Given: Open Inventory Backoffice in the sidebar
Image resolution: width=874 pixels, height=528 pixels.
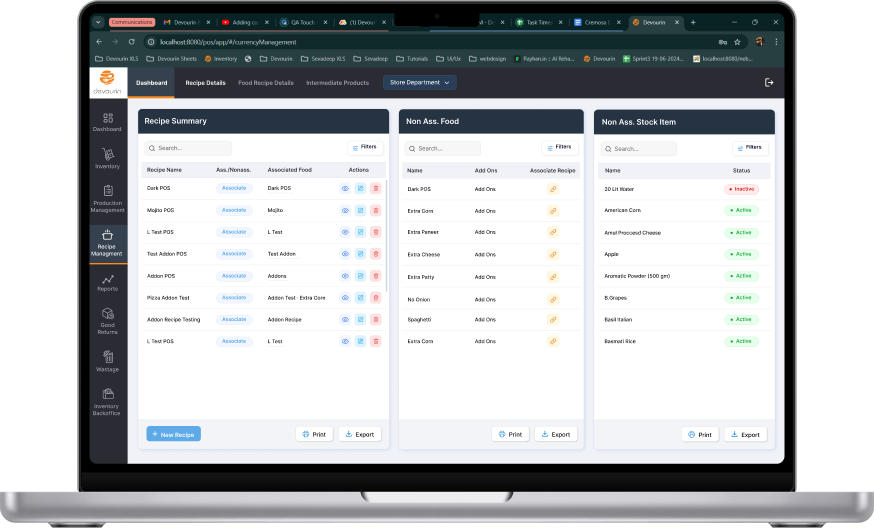Looking at the screenshot, I should tap(108, 402).
